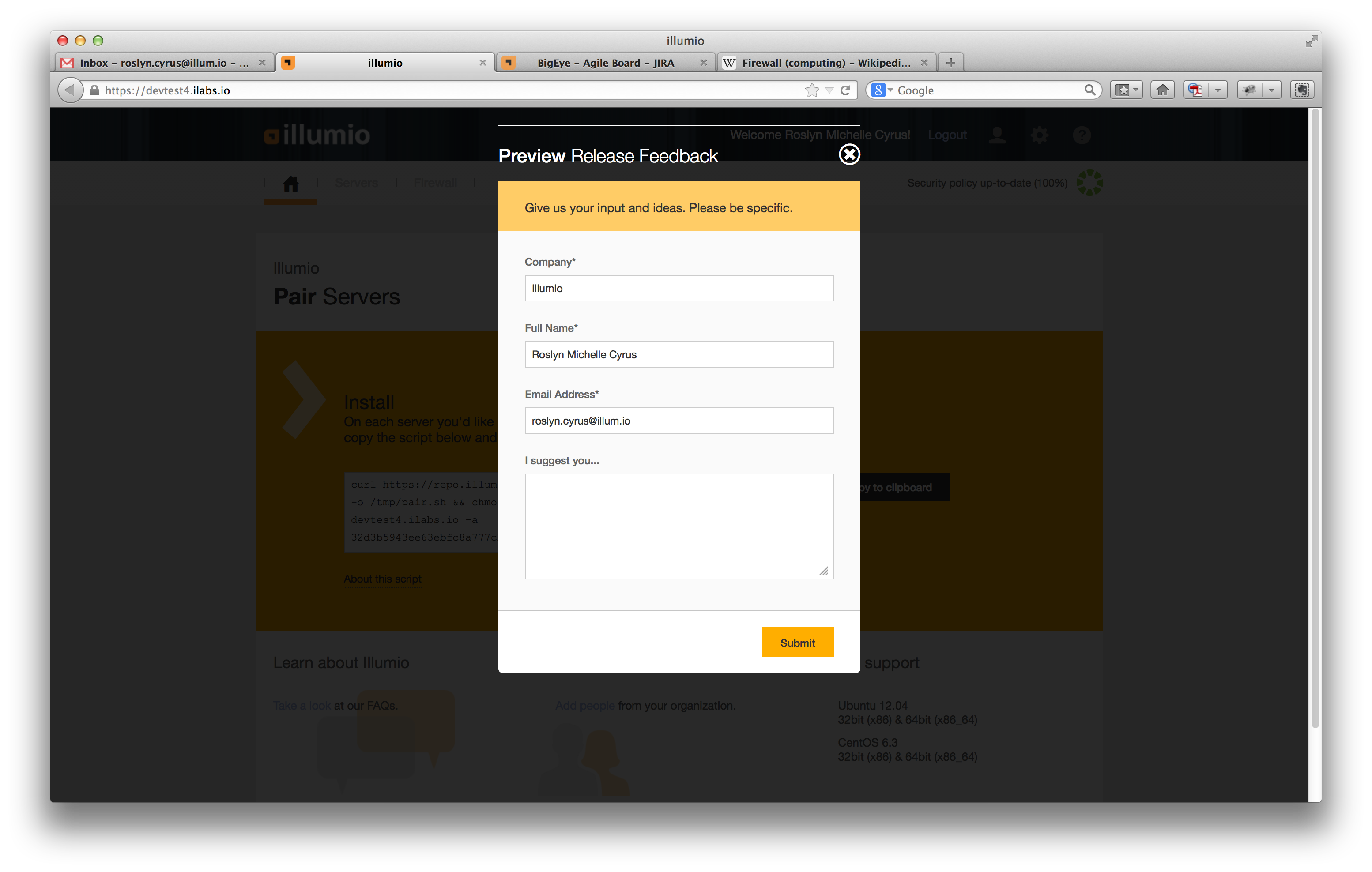This screenshot has height=872, width=1372.
Task: Toggle fullscreen with window corner arrows
Action: (x=1312, y=41)
